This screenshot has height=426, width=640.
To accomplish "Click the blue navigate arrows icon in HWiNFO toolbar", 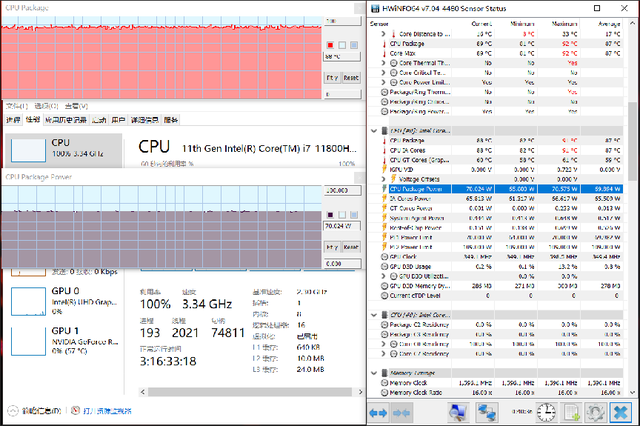I will pyautogui.click(x=378, y=412).
